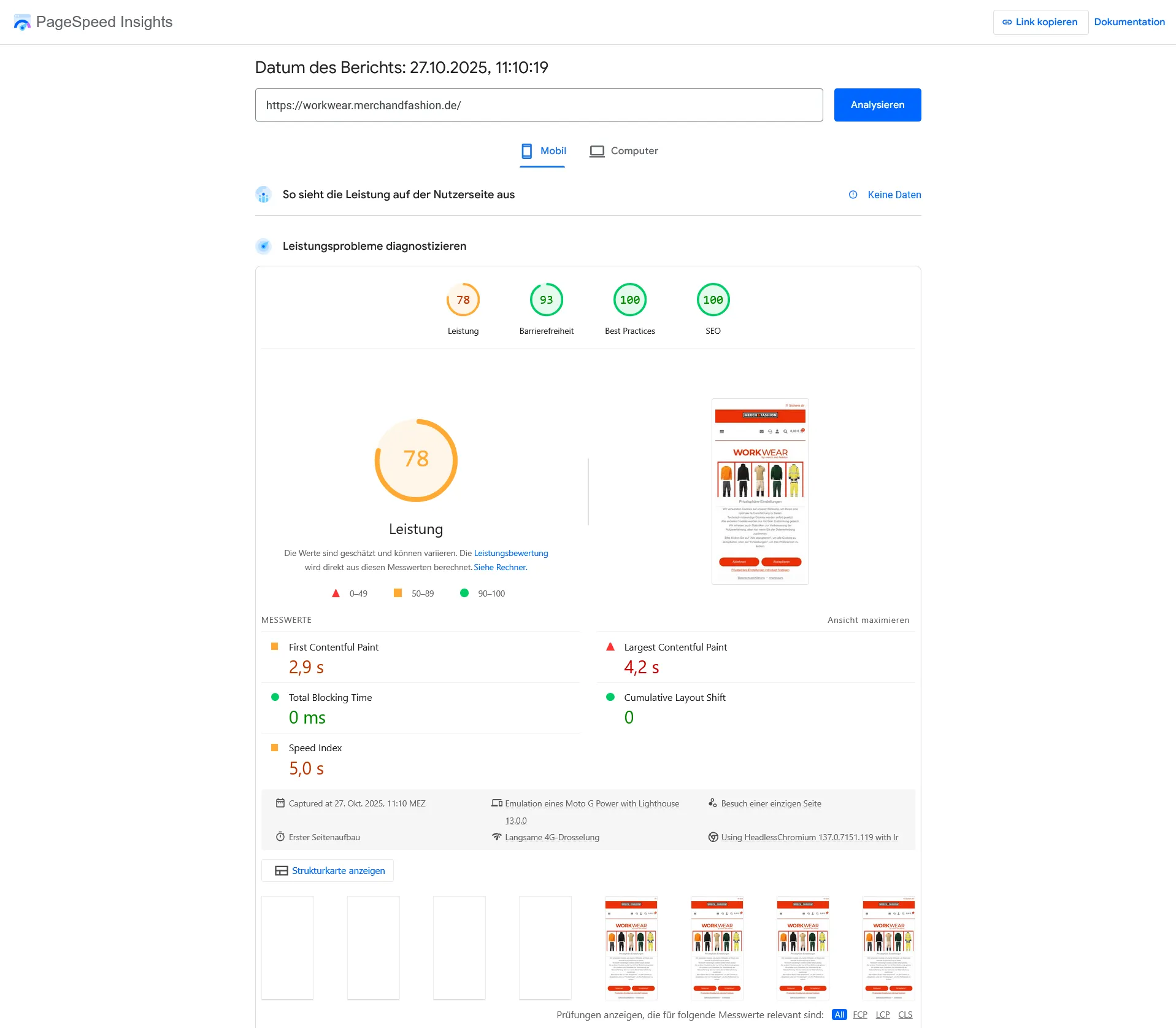The width and height of the screenshot is (1176, 1028).
Task: Click the treemap icon in Strukturkarte anzeigen
Action: point(281,870)
